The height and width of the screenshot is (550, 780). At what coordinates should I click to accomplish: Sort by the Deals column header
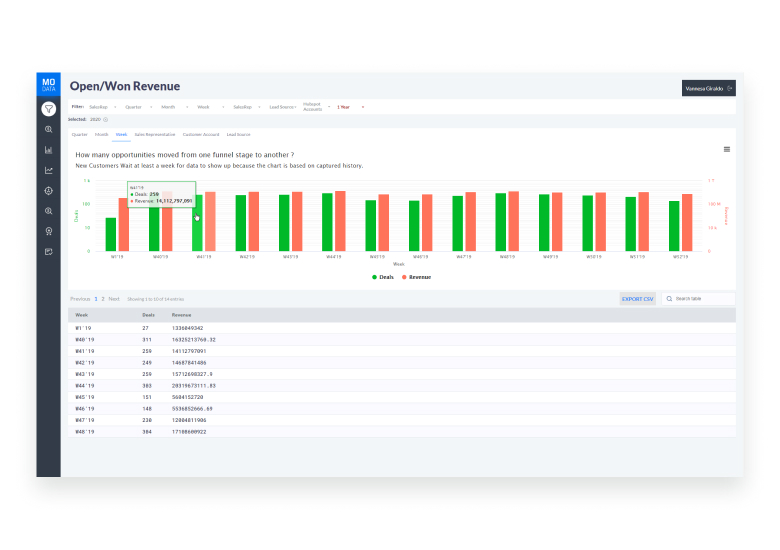coord(148,315)
